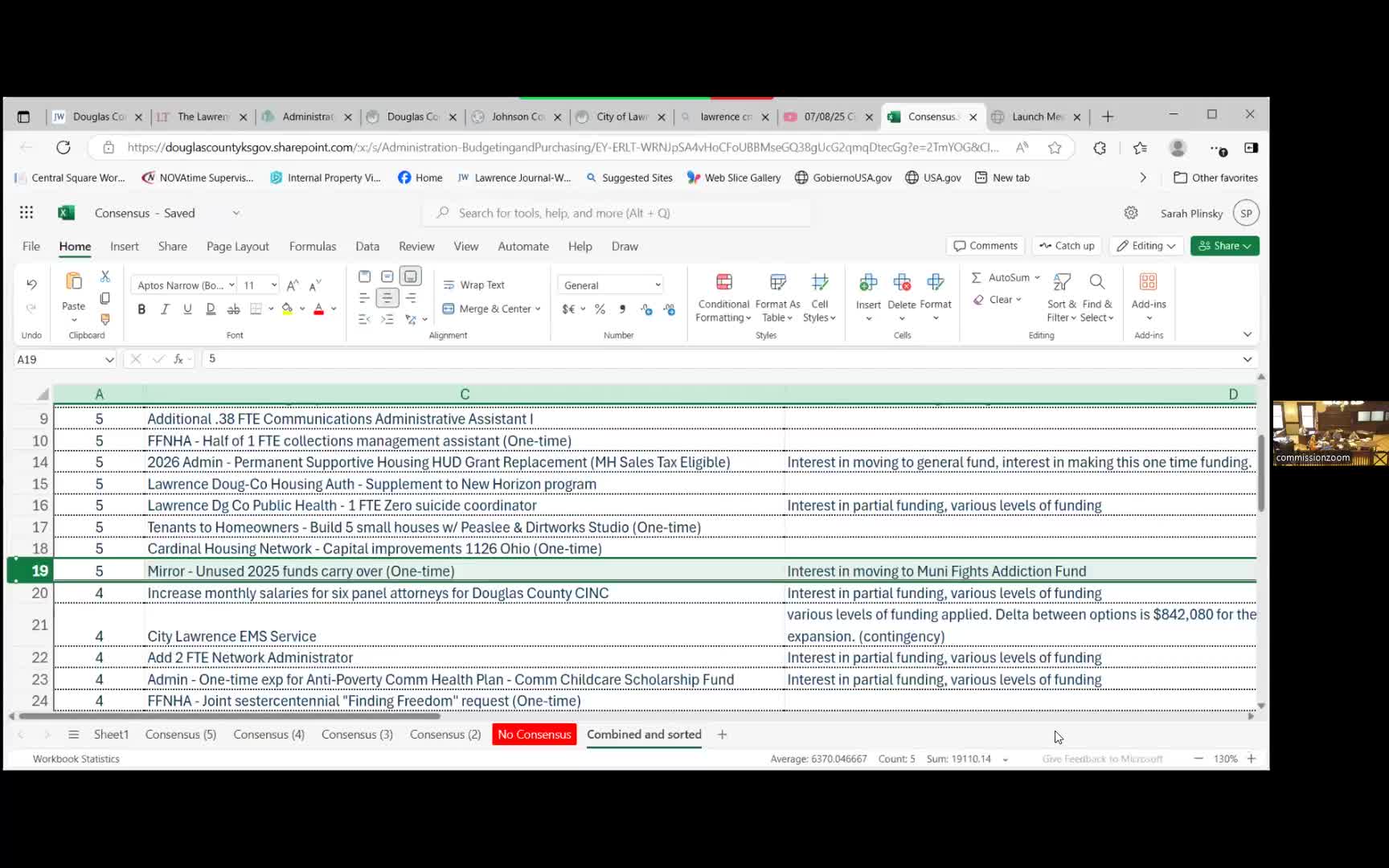The image size is (1389, 868).
Task: Open the Comments button
Action: (985, 246)
